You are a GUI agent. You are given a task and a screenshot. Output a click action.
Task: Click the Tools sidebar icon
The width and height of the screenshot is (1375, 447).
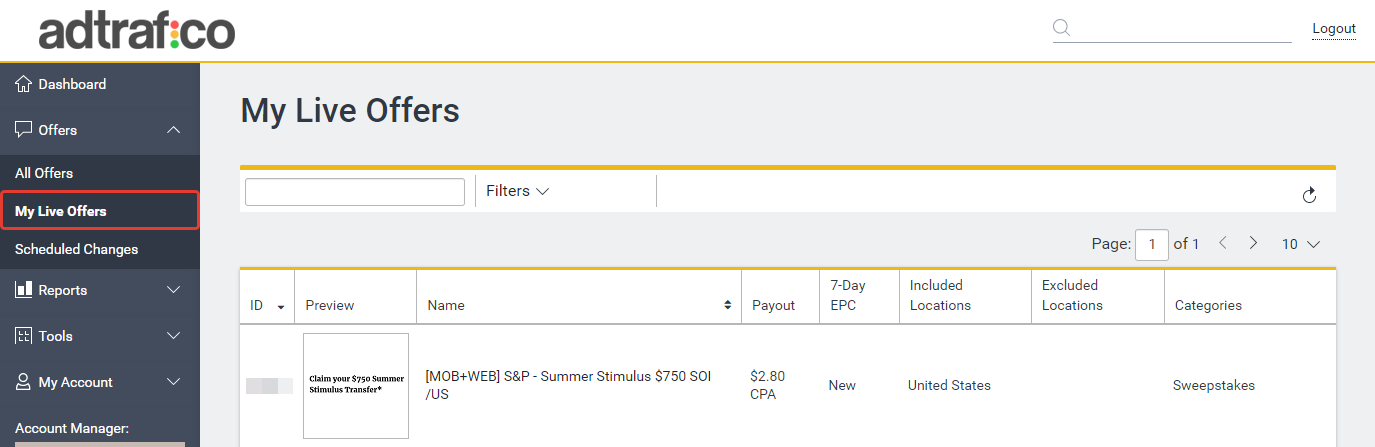[24, 336]
